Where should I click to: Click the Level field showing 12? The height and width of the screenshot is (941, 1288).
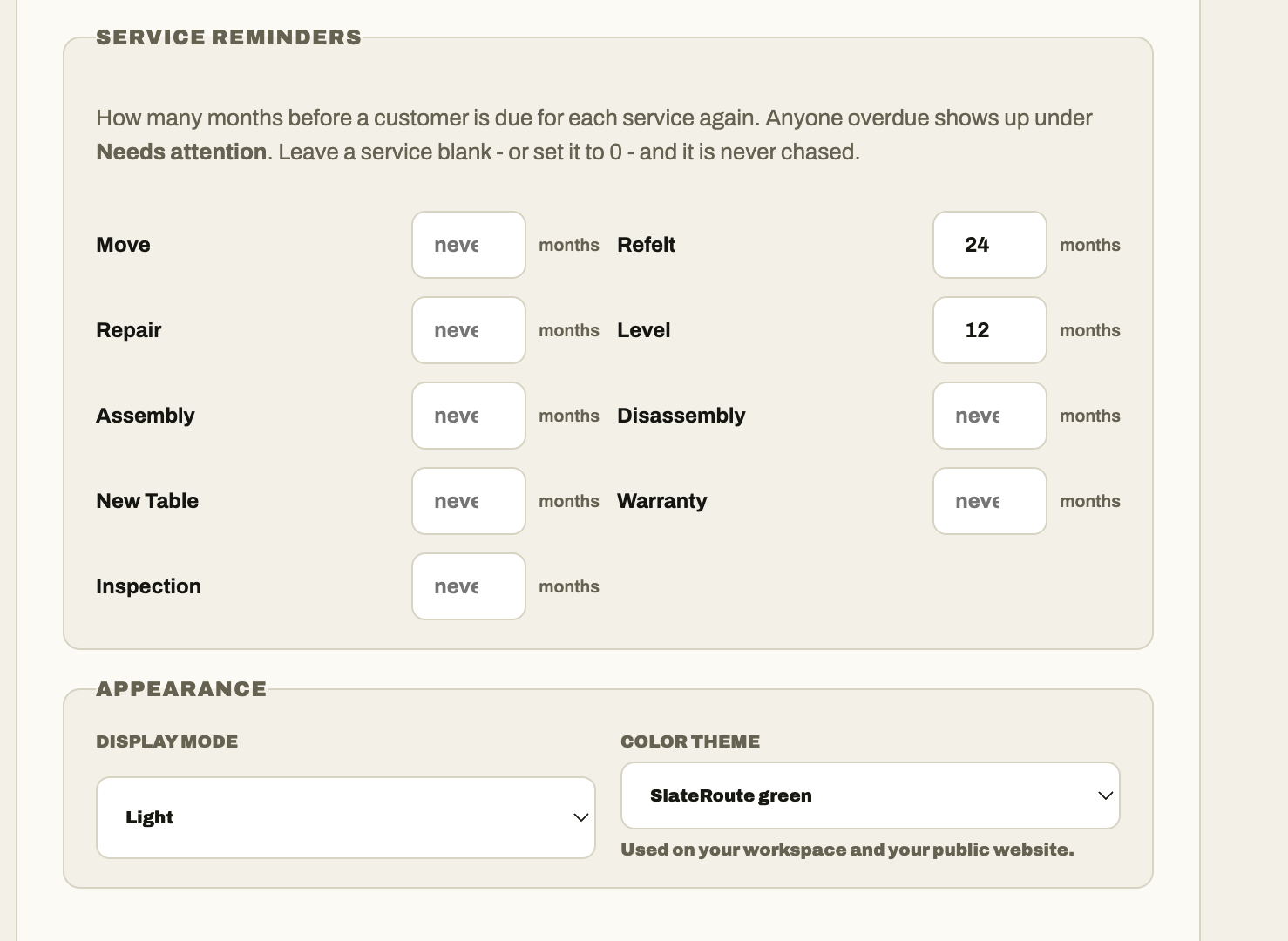pyautogui.click(x=990, y=330)
